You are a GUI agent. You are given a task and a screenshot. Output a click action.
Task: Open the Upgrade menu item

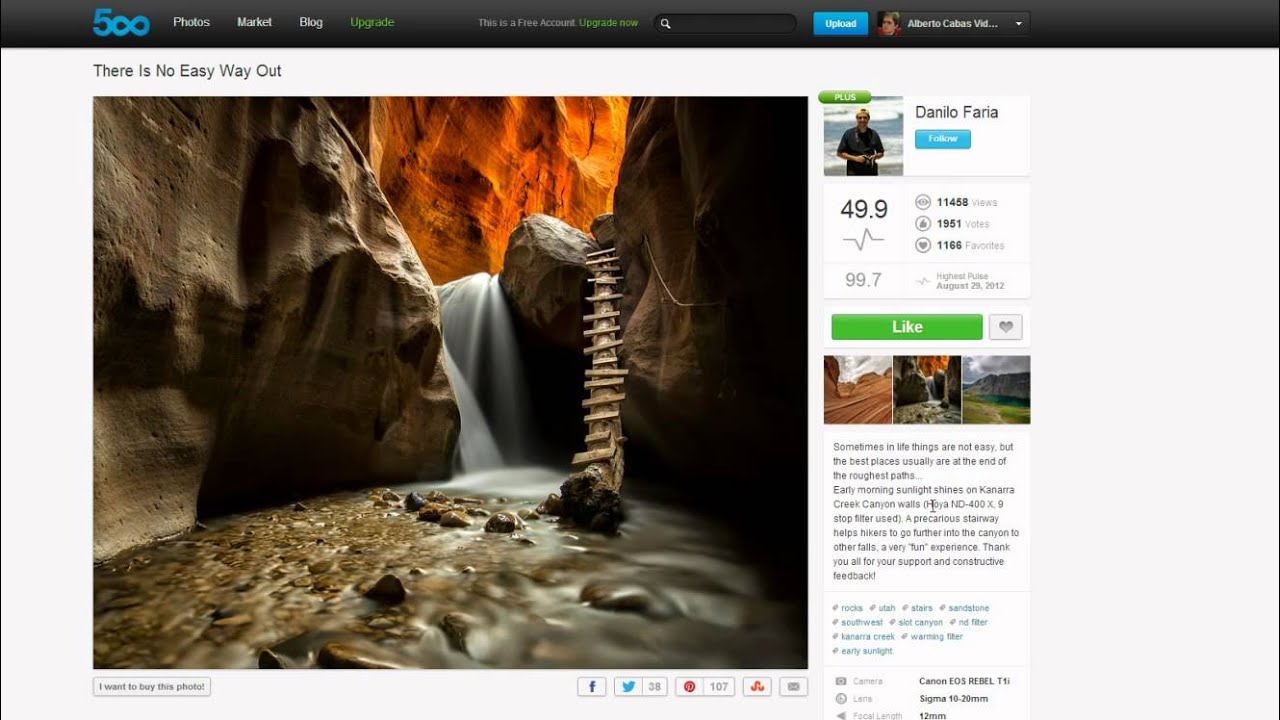point(372,22)
